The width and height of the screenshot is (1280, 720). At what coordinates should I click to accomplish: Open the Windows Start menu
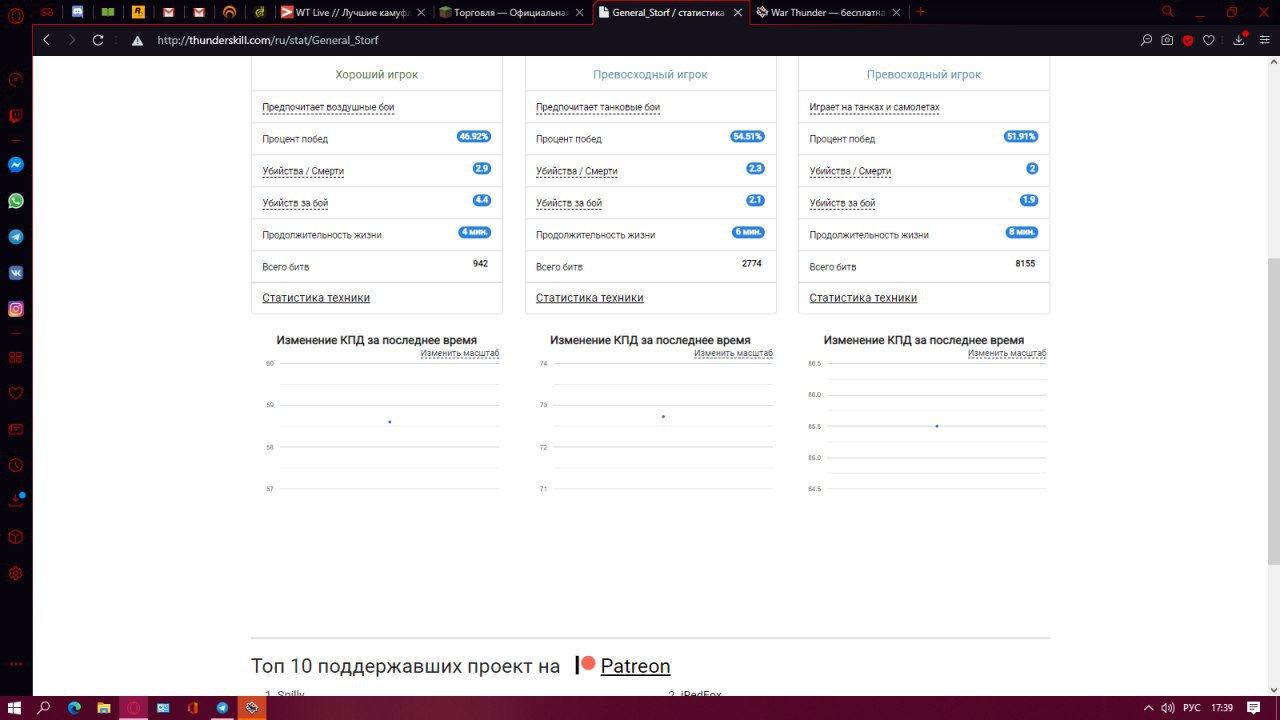15,707
